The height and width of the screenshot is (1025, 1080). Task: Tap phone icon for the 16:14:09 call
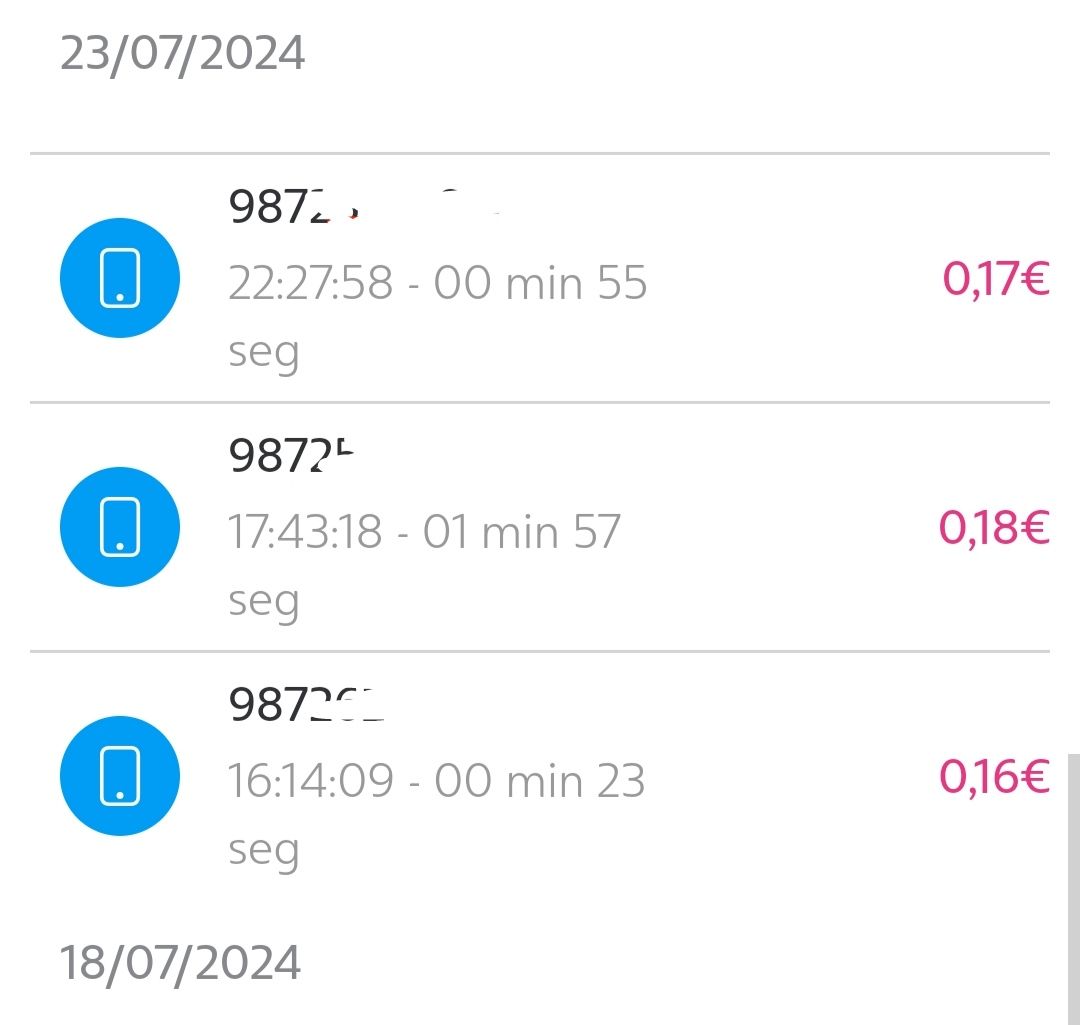click(x=120, y=776)
